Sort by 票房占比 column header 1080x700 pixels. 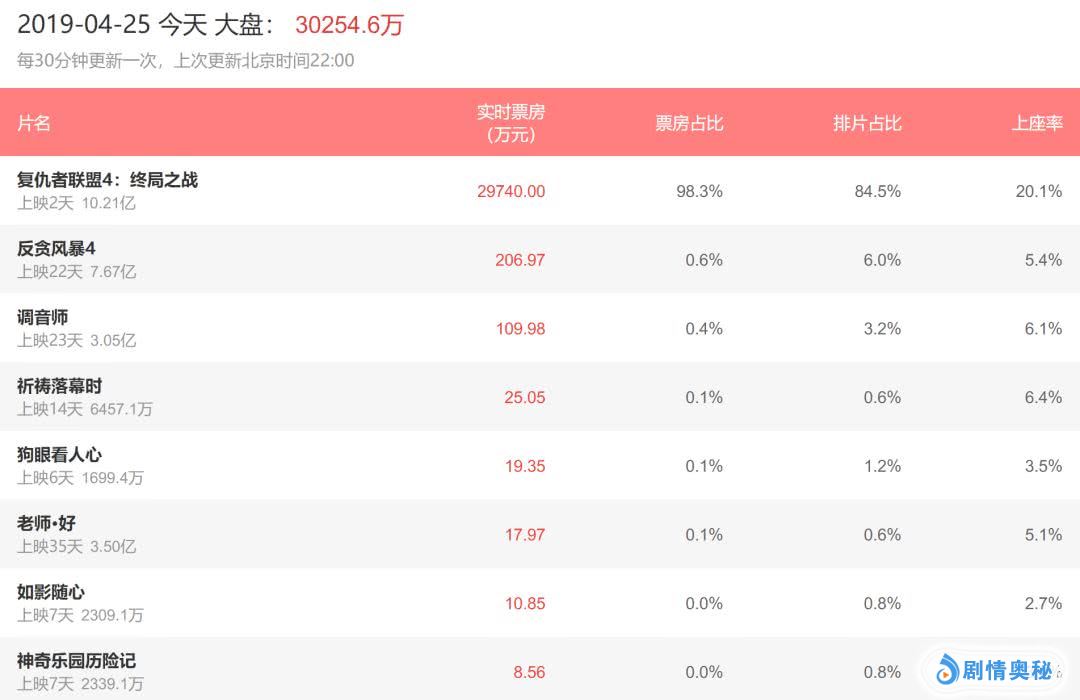coord(689,123)
